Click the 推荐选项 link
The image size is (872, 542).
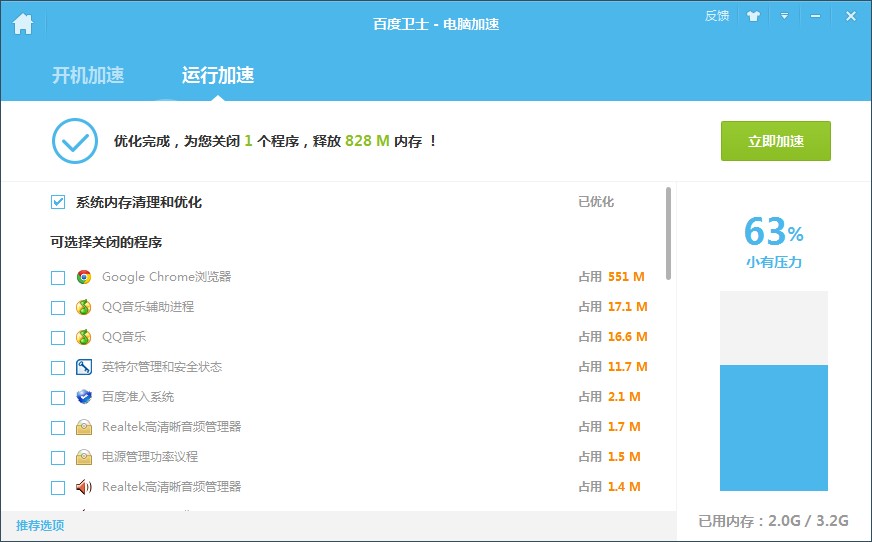pyautogui.click(x=40, y=525)
